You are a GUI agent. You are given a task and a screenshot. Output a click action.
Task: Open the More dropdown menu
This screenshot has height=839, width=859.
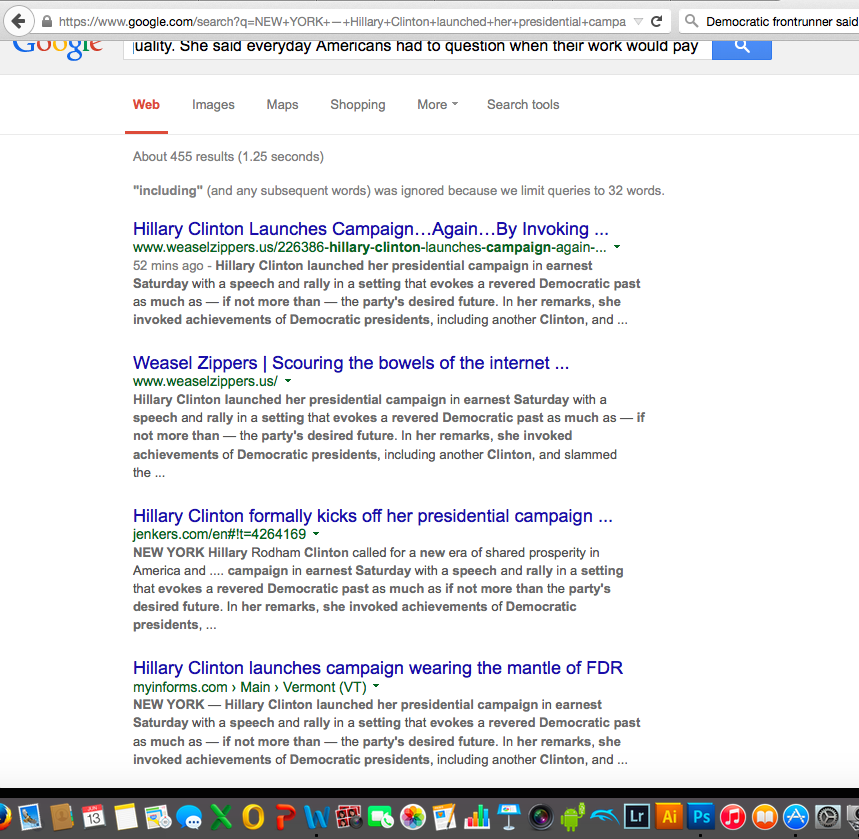coord(437,105)
